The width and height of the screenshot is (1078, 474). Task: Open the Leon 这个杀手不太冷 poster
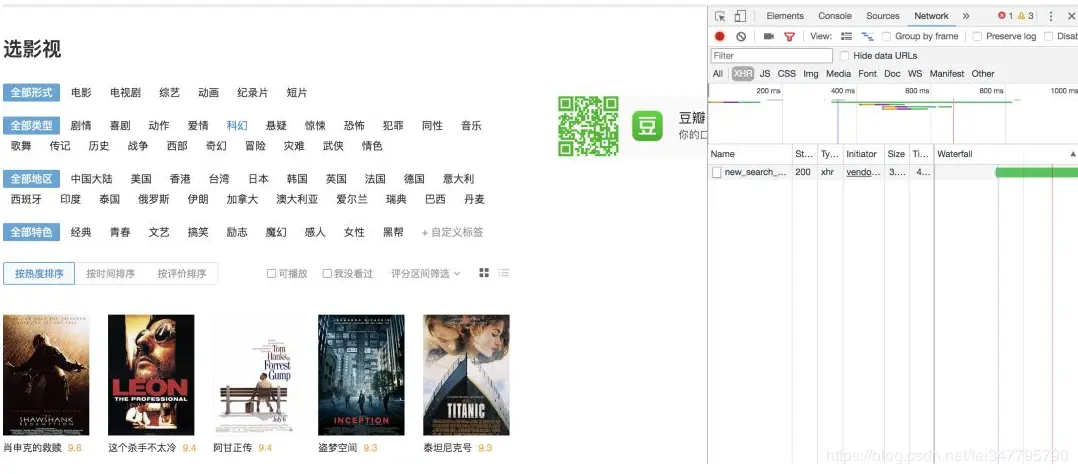tap(151, 375)
